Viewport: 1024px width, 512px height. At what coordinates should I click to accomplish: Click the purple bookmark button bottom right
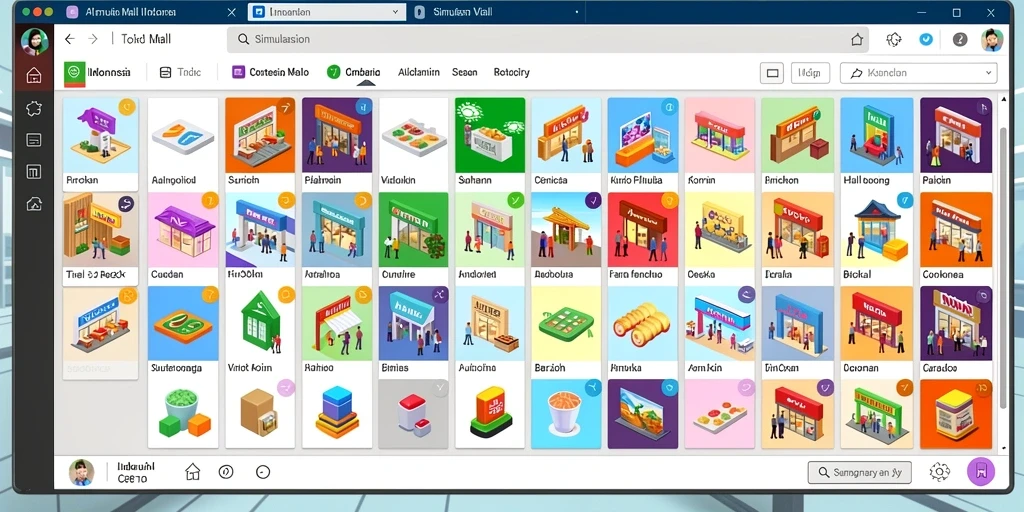pos(980,472)
